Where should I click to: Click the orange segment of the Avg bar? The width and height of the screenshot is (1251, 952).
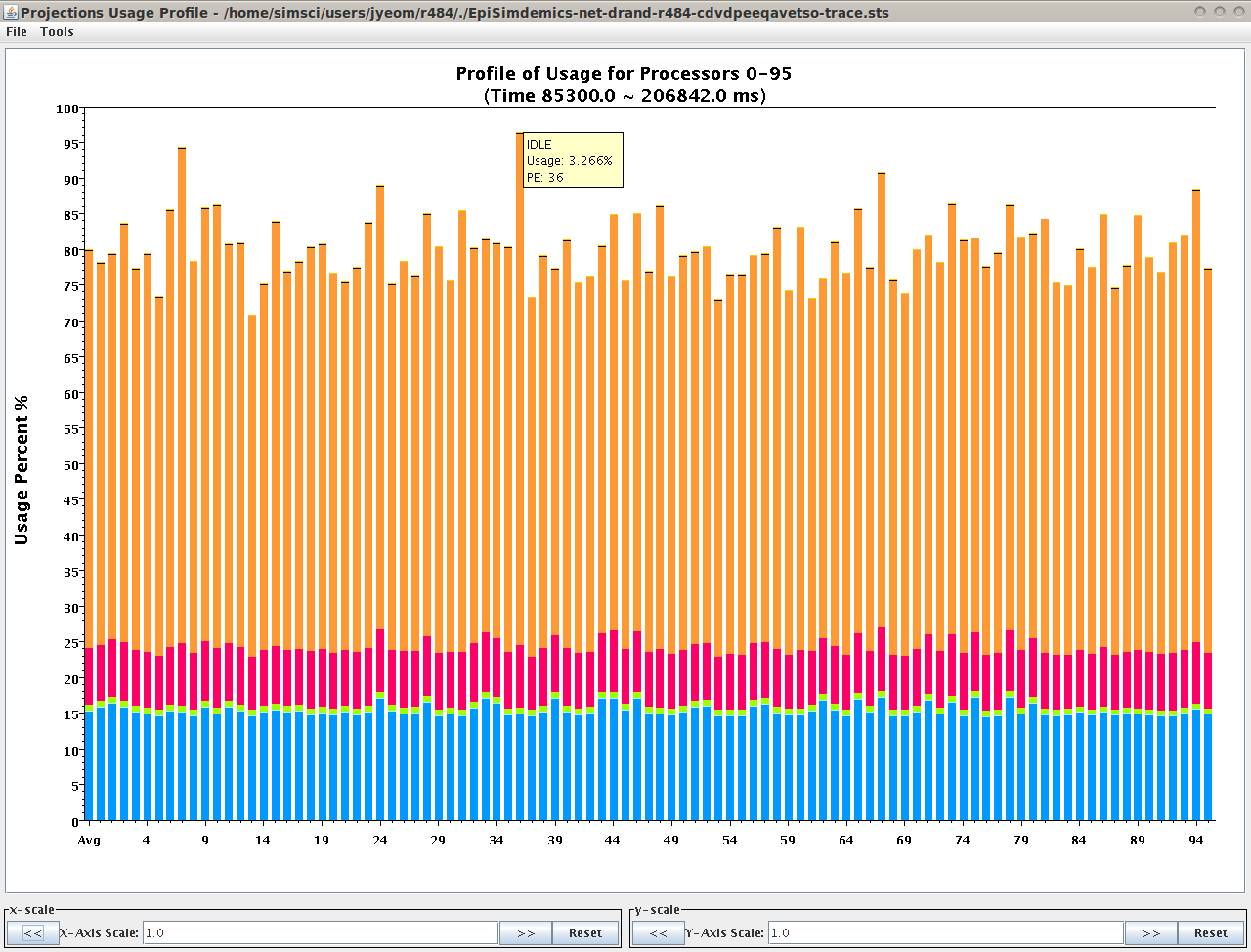[89, 440]
